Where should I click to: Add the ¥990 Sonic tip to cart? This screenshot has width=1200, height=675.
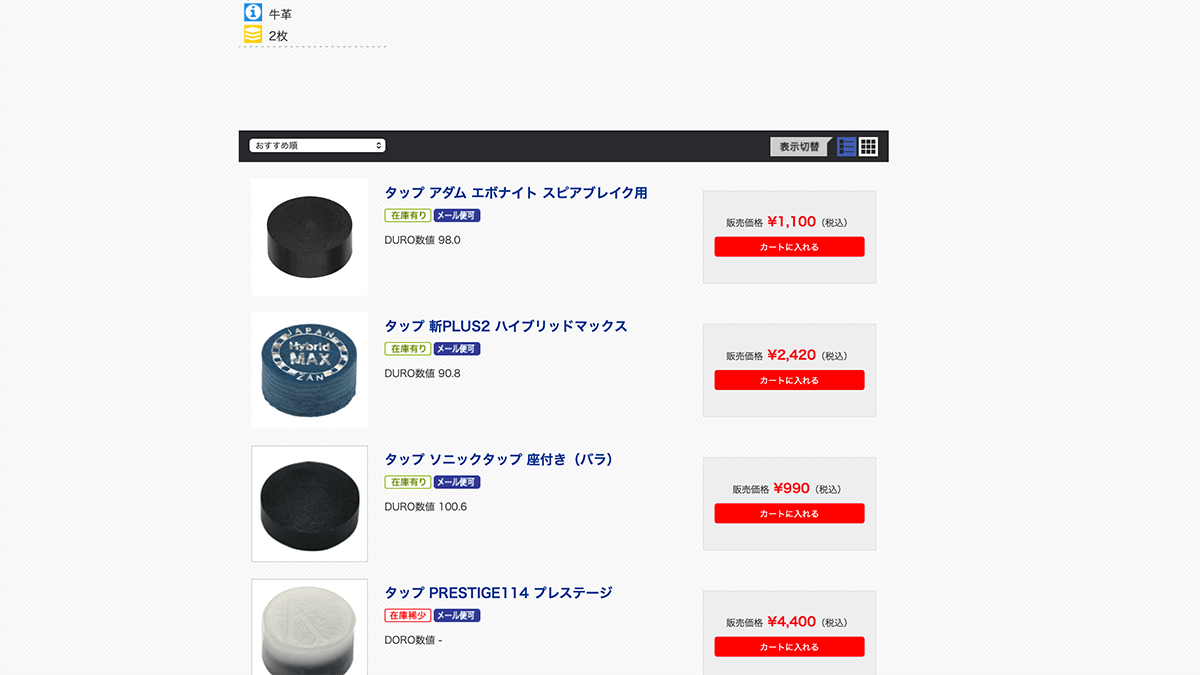pyautogui.click(x=789, y=513)
